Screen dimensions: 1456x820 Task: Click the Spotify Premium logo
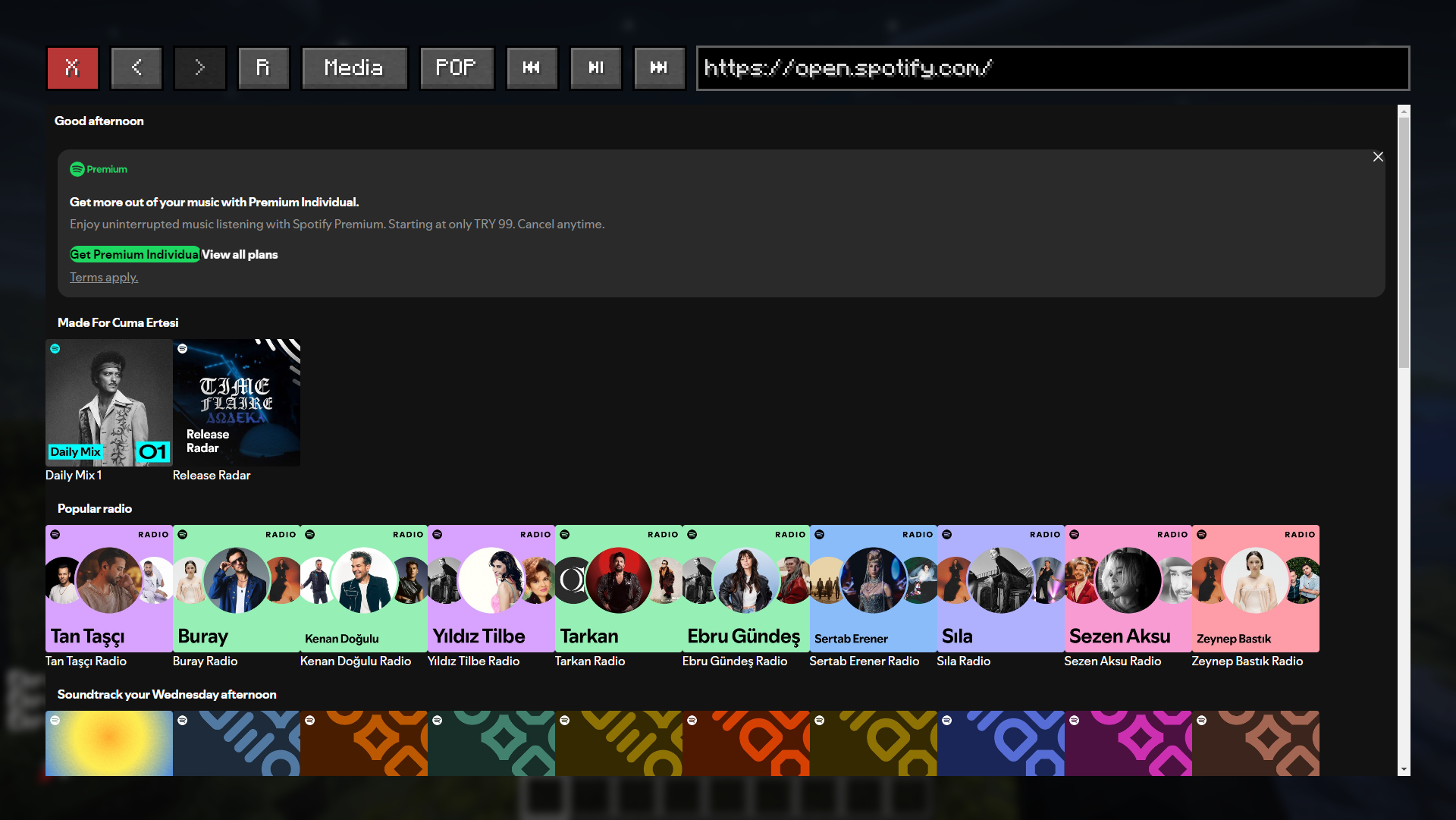coord(99,169)
